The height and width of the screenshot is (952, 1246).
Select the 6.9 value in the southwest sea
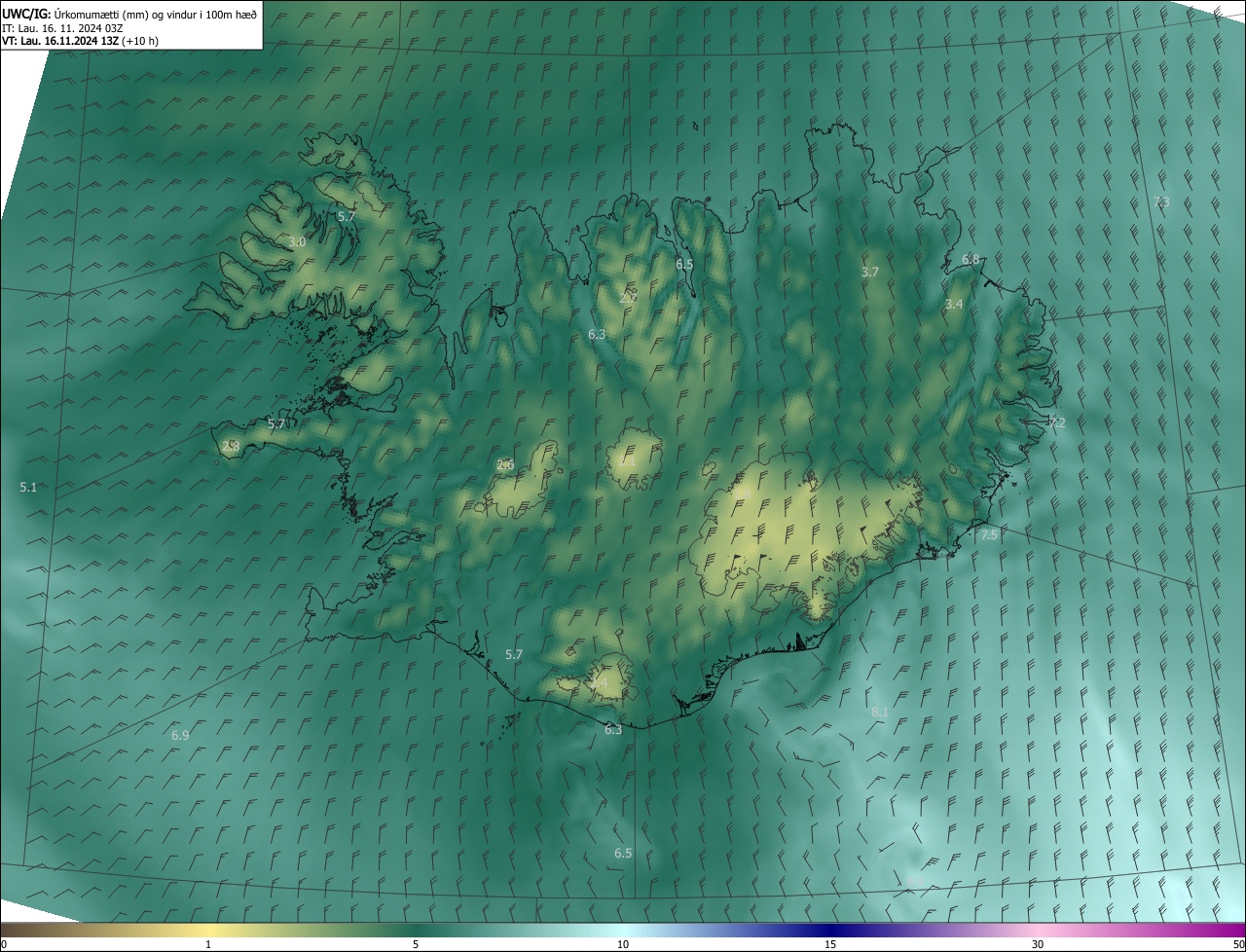click(180, 736)
